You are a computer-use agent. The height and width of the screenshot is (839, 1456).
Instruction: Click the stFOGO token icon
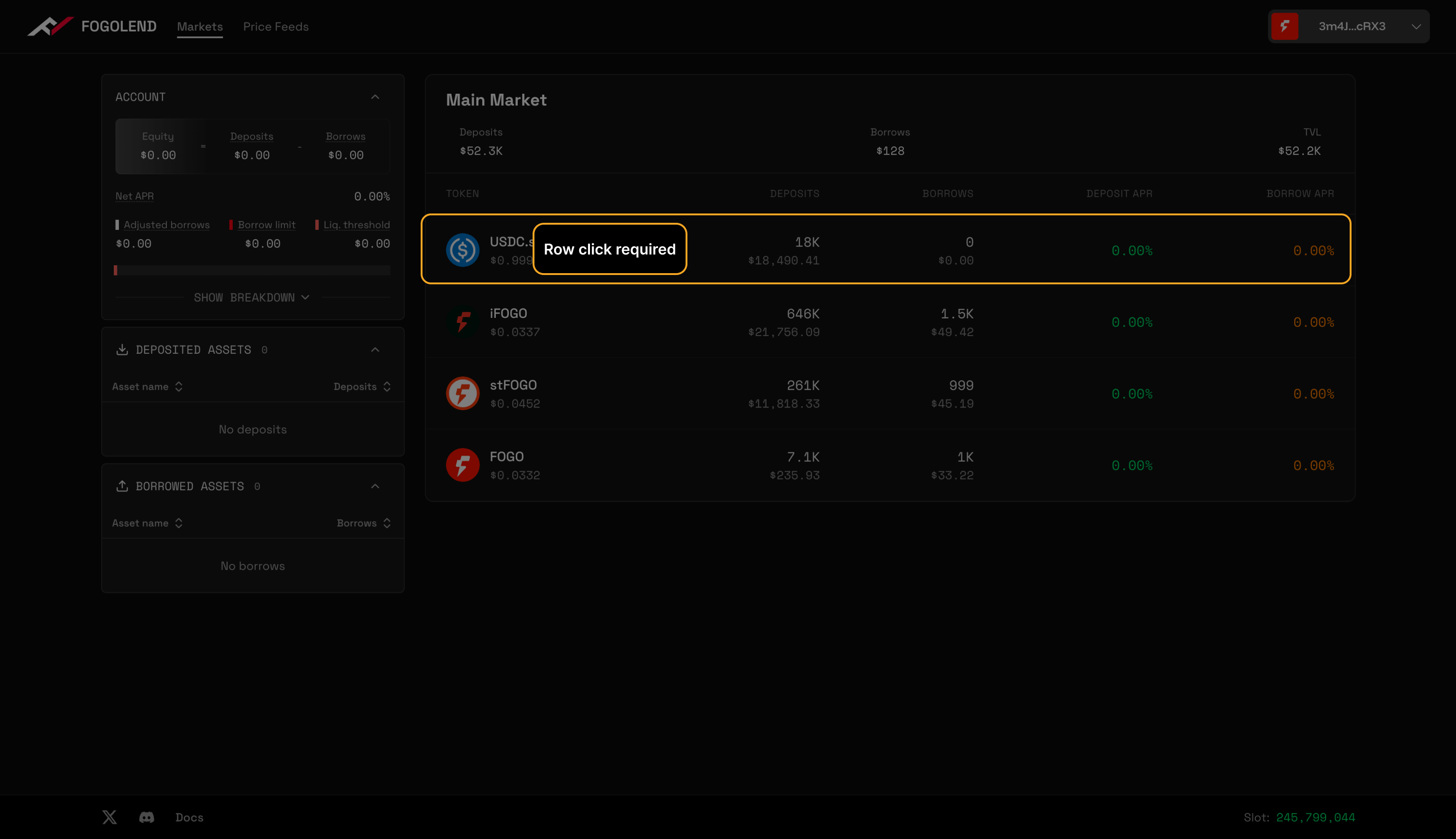462,393
